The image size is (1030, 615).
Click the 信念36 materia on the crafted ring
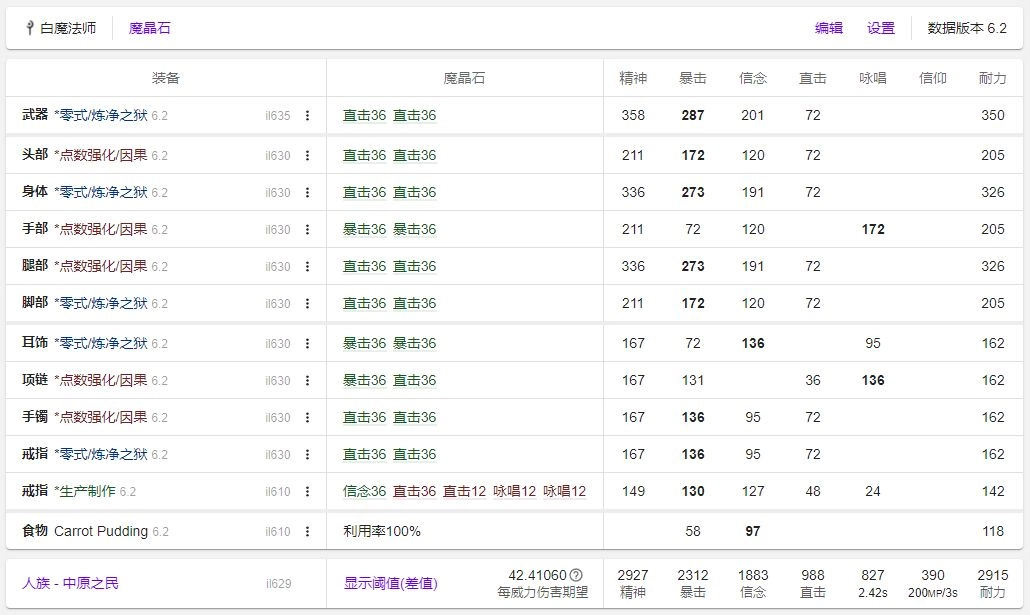tap(364, 491)
